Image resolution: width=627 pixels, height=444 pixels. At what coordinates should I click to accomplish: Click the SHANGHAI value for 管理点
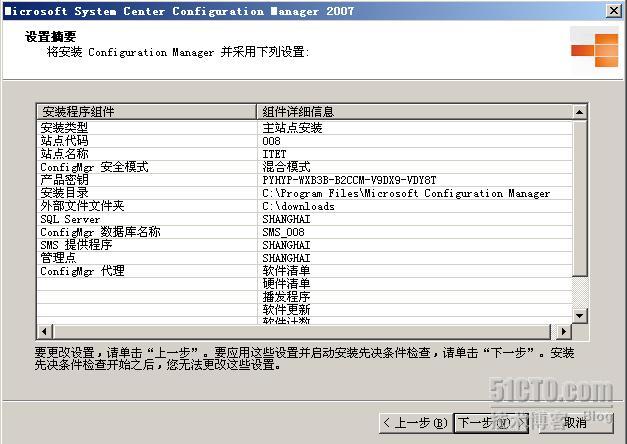pos(286,258)
